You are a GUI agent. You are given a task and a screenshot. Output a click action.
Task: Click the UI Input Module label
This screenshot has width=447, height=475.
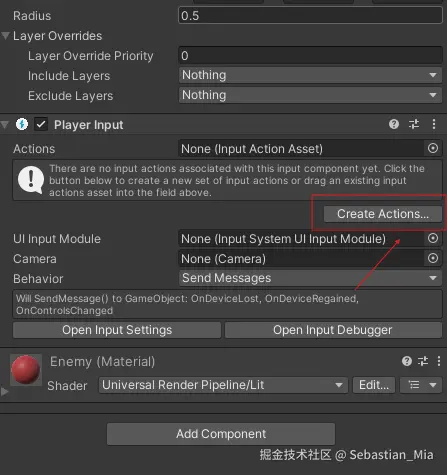click(57, 239)
